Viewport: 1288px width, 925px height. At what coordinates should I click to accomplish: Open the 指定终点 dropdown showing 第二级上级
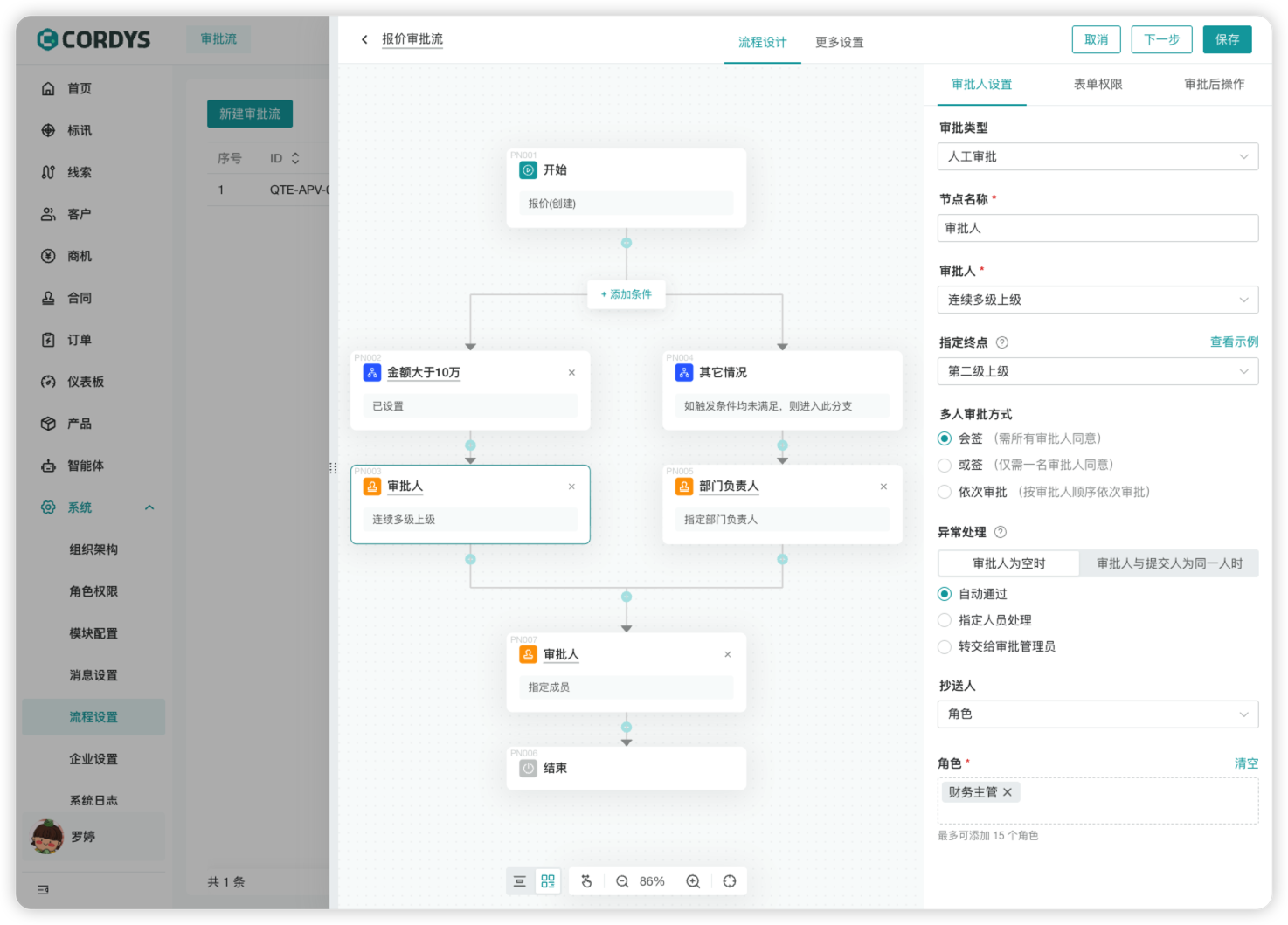point(1098,371)
